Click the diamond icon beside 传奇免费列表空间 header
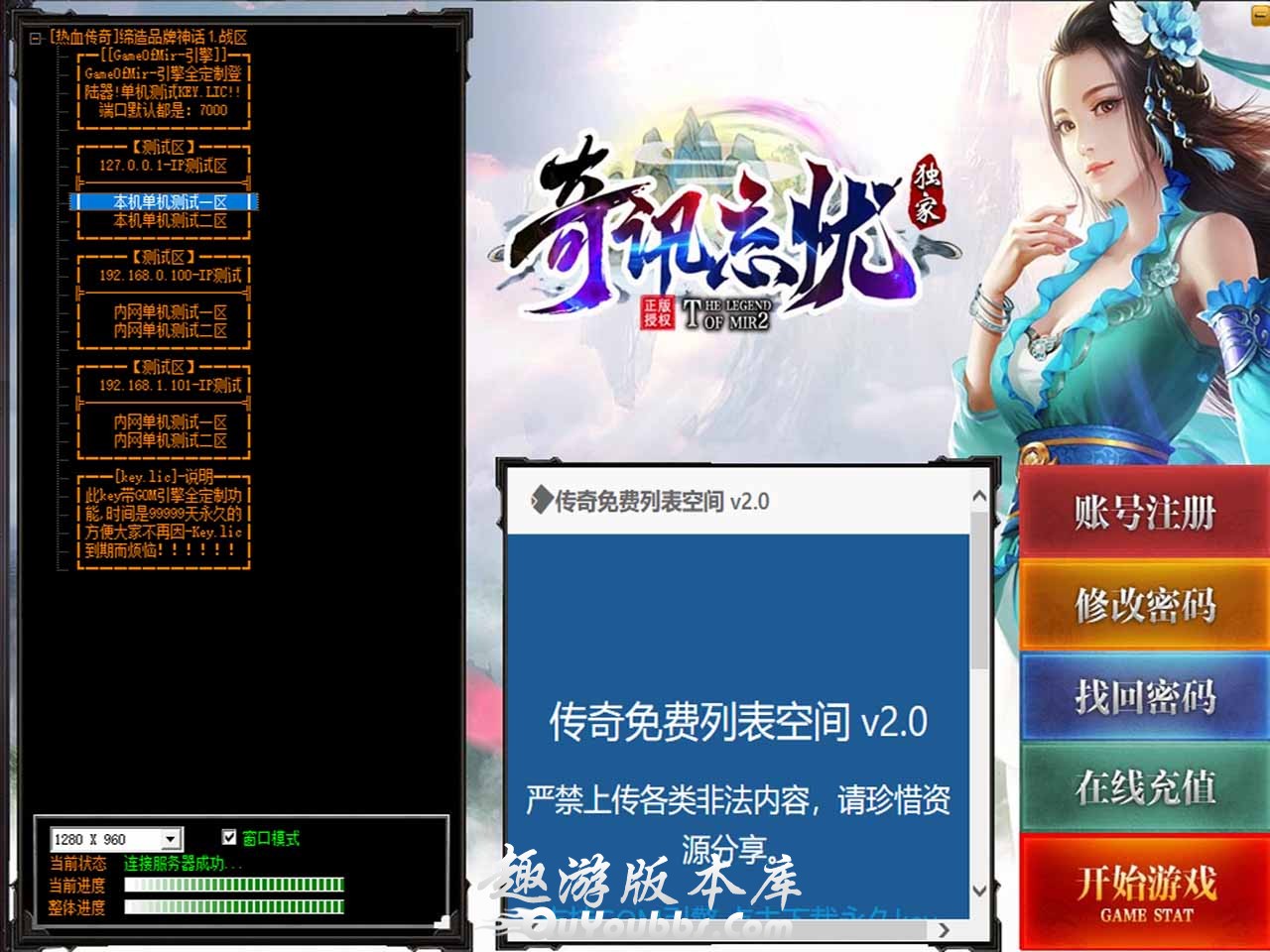 pyautogui.click(x=541, y=501)
